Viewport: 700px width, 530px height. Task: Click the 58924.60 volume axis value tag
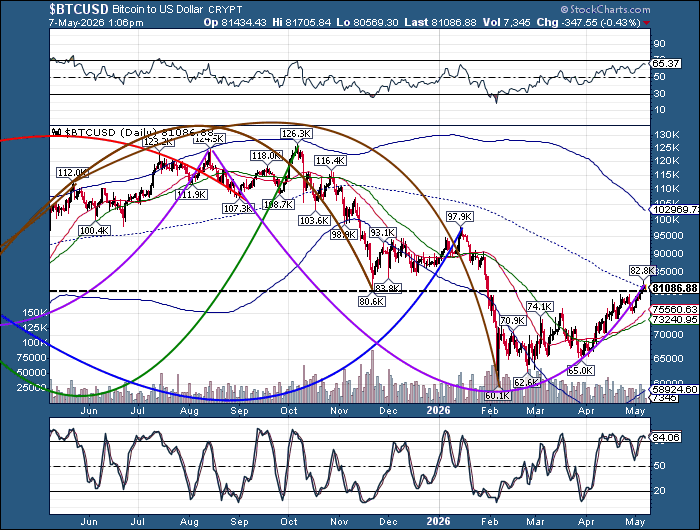pyautogui.click(x=674, y=389)
